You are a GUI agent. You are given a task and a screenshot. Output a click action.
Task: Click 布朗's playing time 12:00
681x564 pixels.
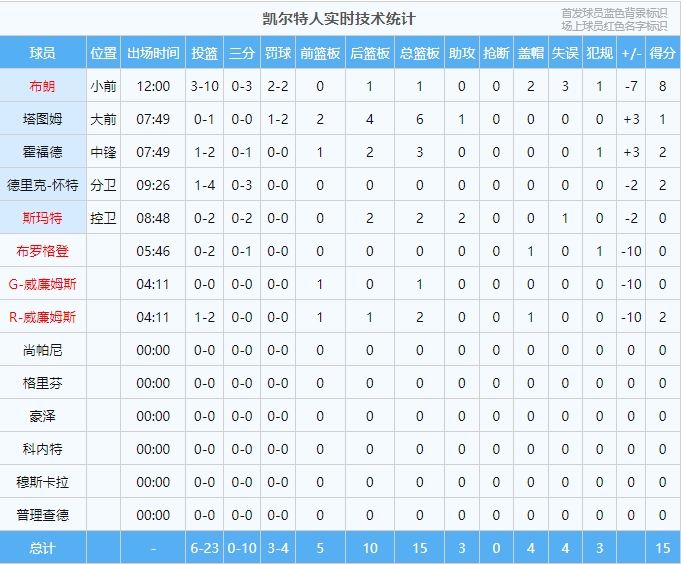coord(153,86)
